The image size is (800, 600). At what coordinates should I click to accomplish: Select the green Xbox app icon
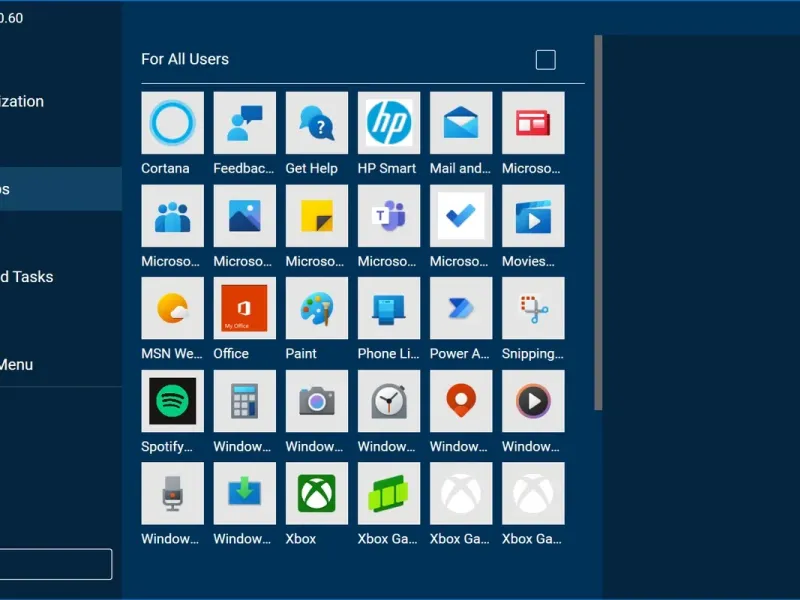(317, 493)
